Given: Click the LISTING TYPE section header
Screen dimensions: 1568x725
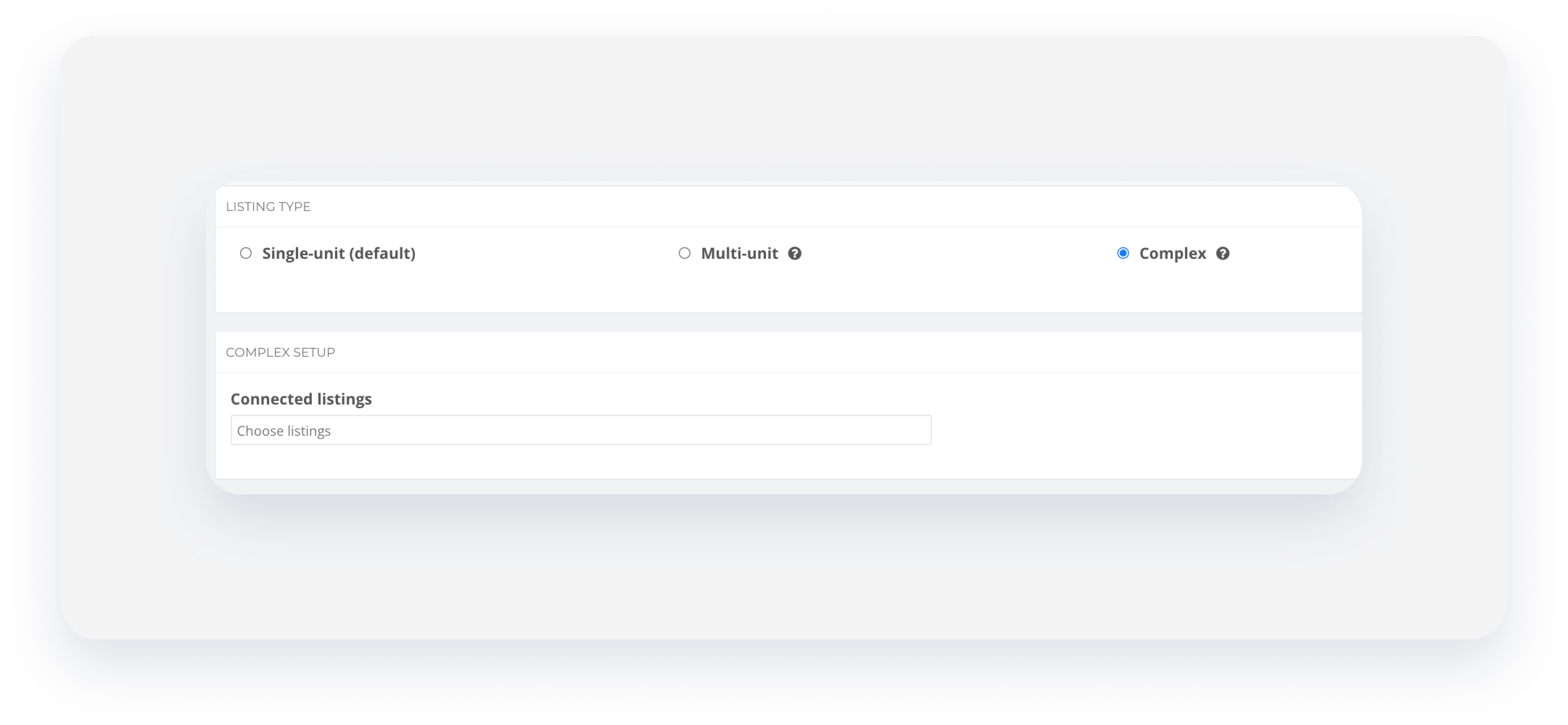Looking at the screenshot, I should coord(268,206).
